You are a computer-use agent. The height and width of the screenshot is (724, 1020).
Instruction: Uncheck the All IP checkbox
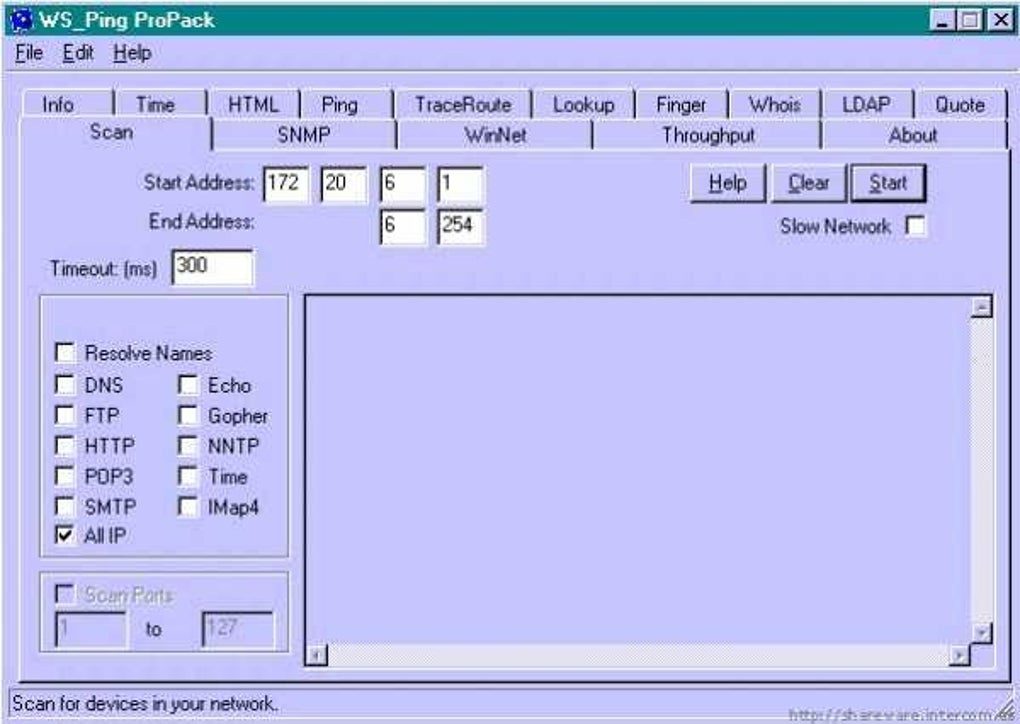[65, 535]
